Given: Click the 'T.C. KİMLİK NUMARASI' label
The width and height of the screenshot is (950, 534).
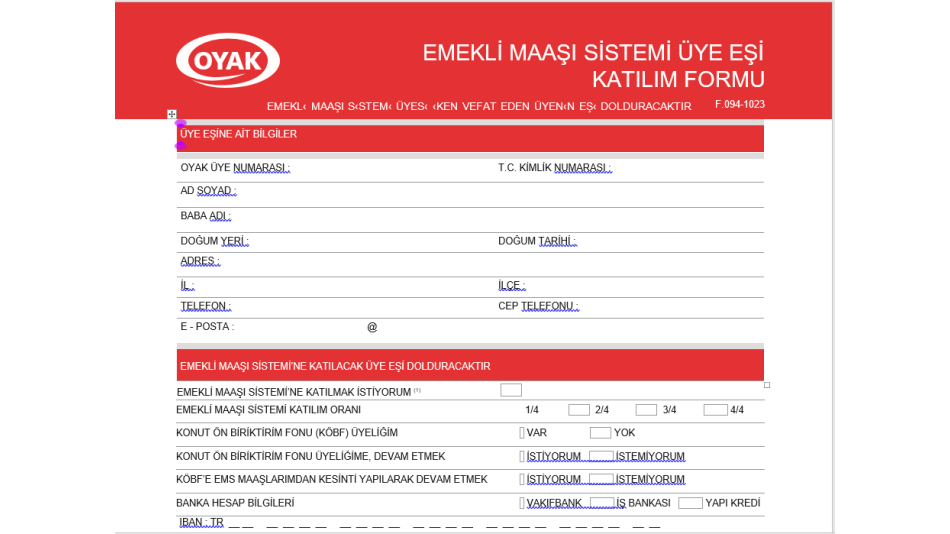Looking at the screenshot, I should pos(554,168).
